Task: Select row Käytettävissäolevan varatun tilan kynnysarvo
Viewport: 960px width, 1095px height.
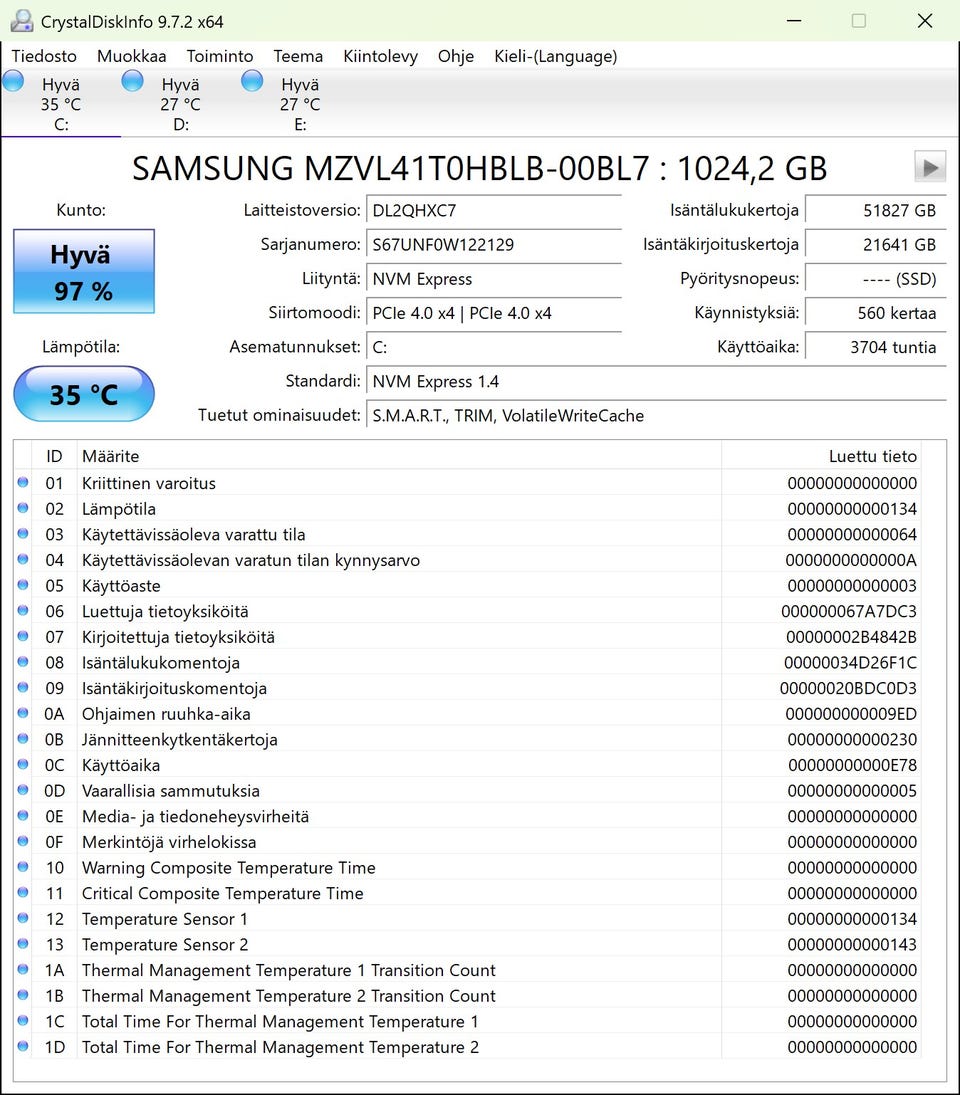Action: click(x=468, y=560)
